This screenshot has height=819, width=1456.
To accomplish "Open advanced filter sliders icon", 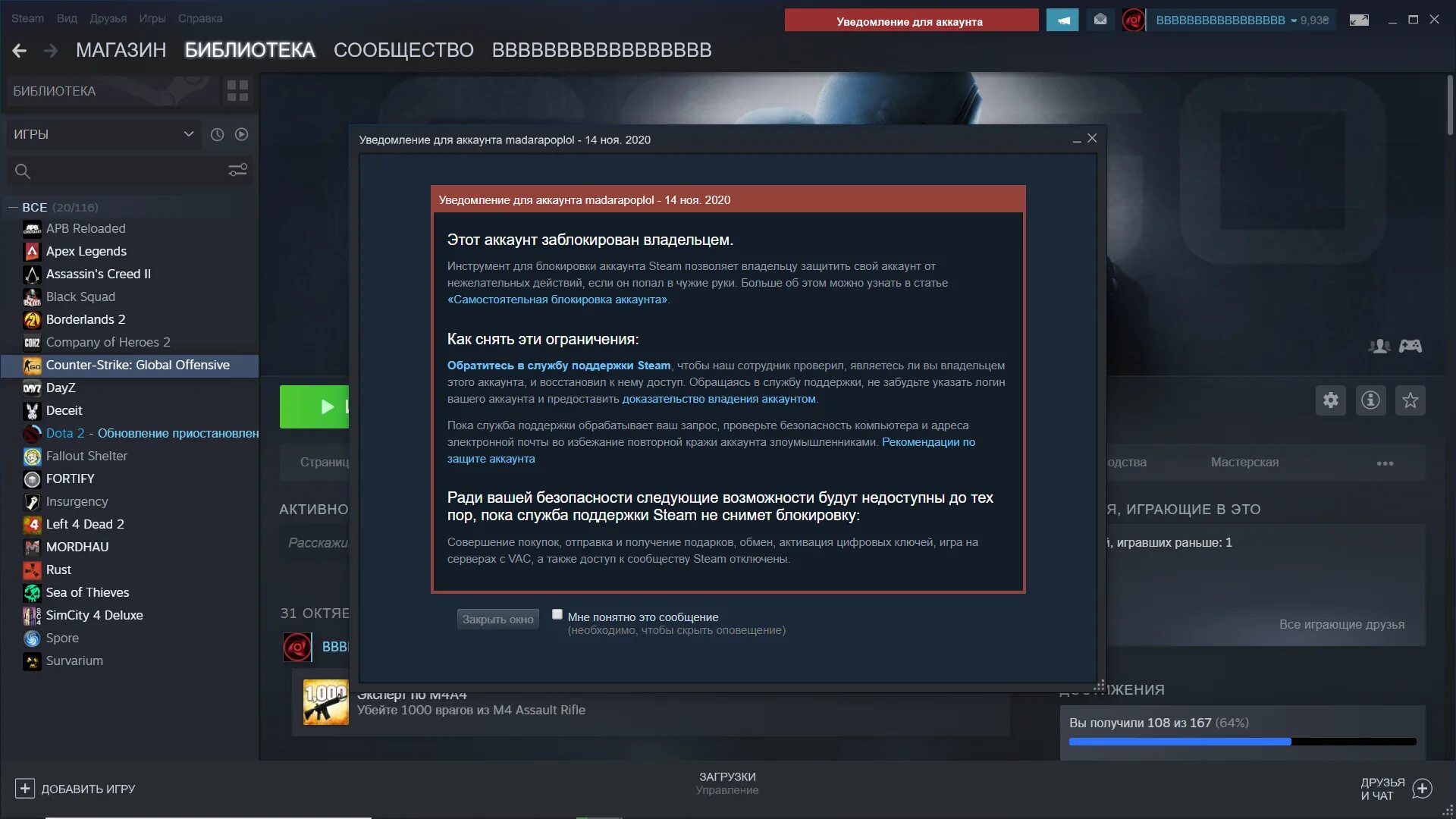I will coord(238,170).
